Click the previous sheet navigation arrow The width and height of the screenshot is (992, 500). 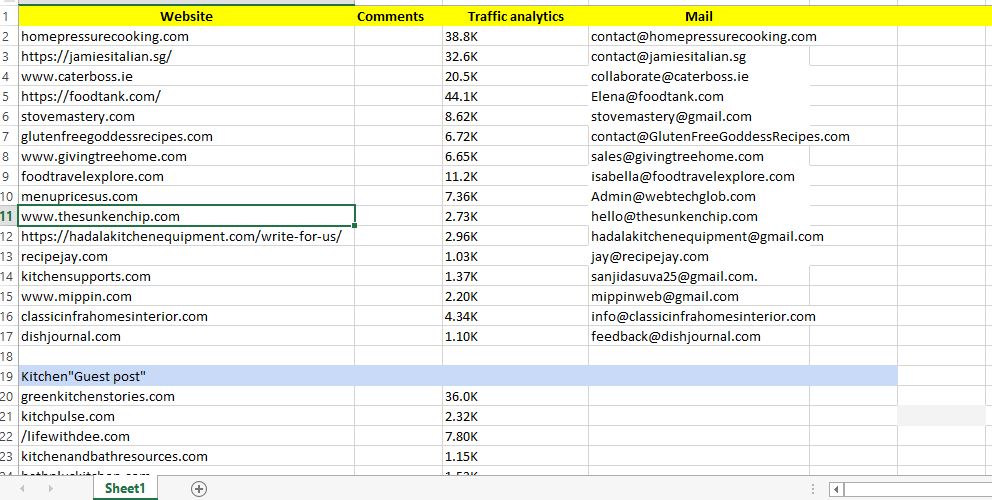(x=22, y=489)
